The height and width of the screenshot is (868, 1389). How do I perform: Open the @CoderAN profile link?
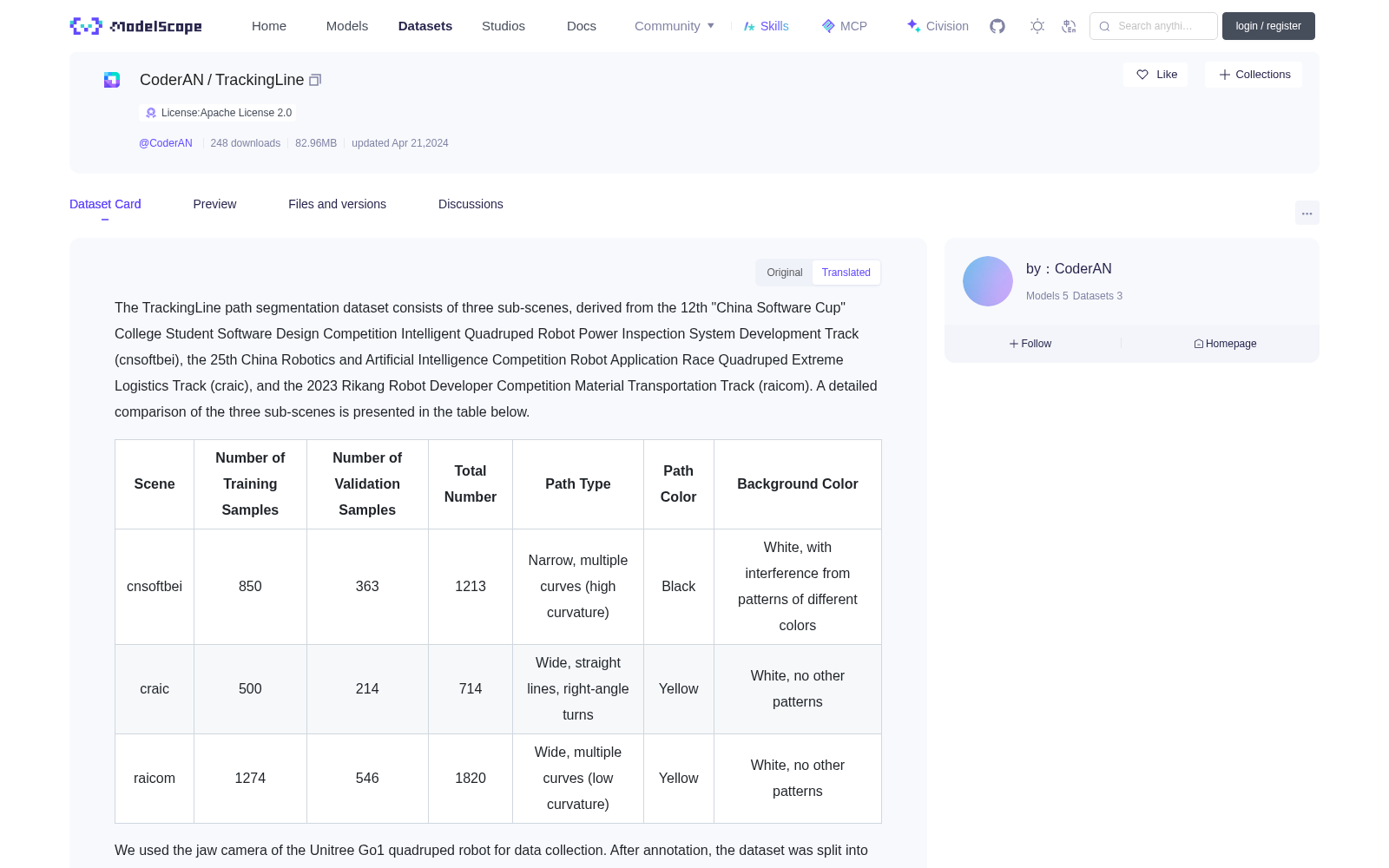pos(166,143)
